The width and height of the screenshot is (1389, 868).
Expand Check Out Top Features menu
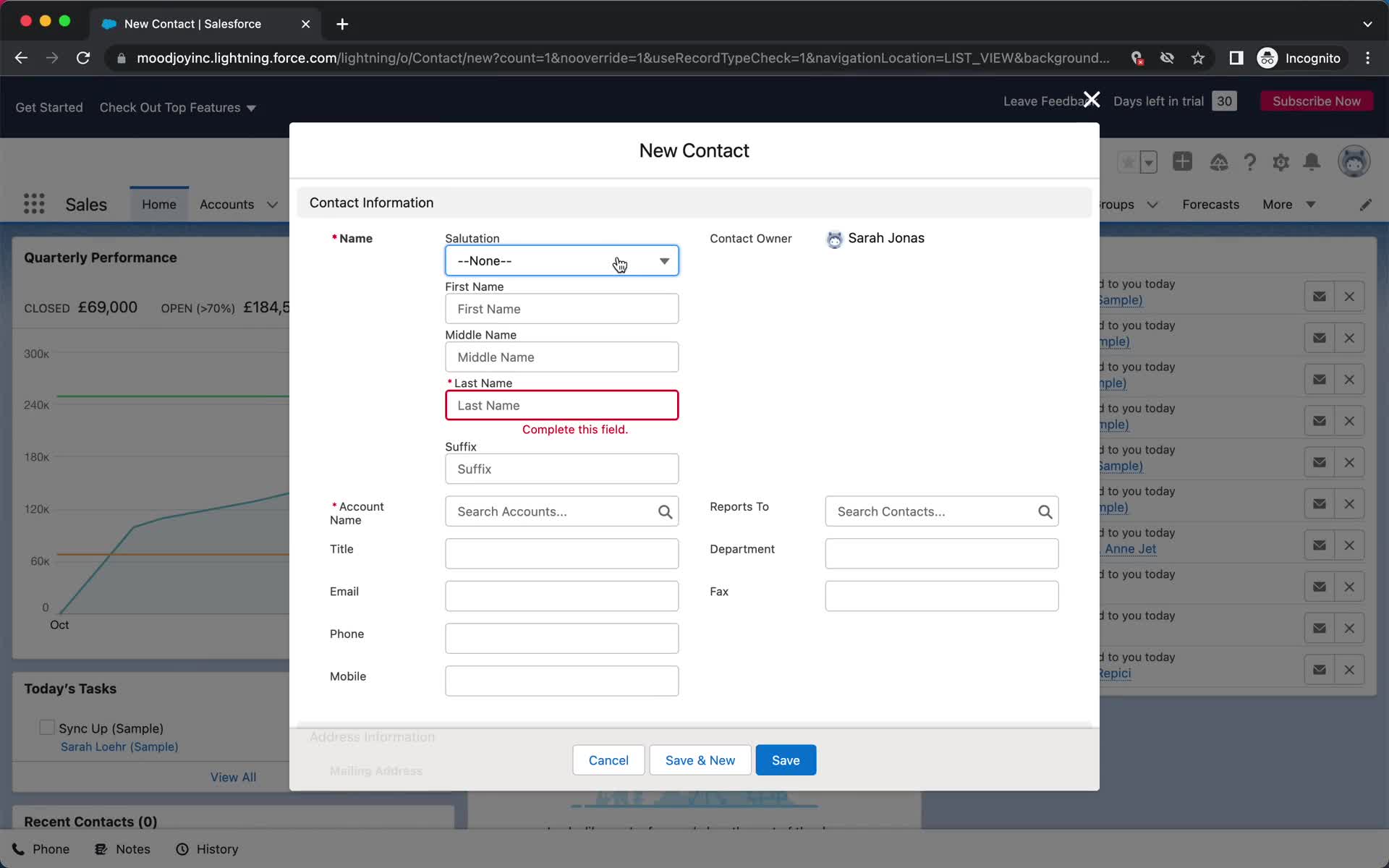[177, 107]
